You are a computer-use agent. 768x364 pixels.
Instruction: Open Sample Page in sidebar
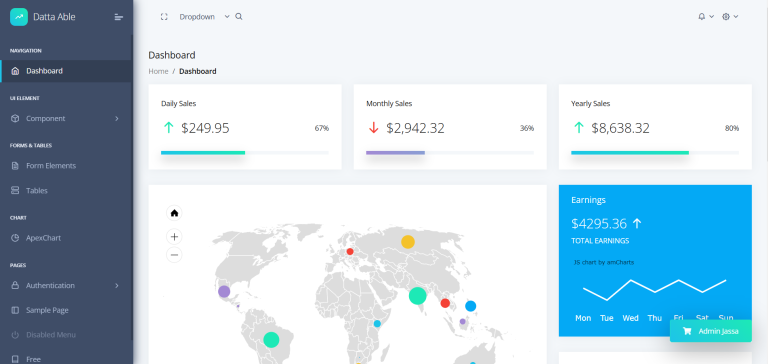tap(66, 310)
